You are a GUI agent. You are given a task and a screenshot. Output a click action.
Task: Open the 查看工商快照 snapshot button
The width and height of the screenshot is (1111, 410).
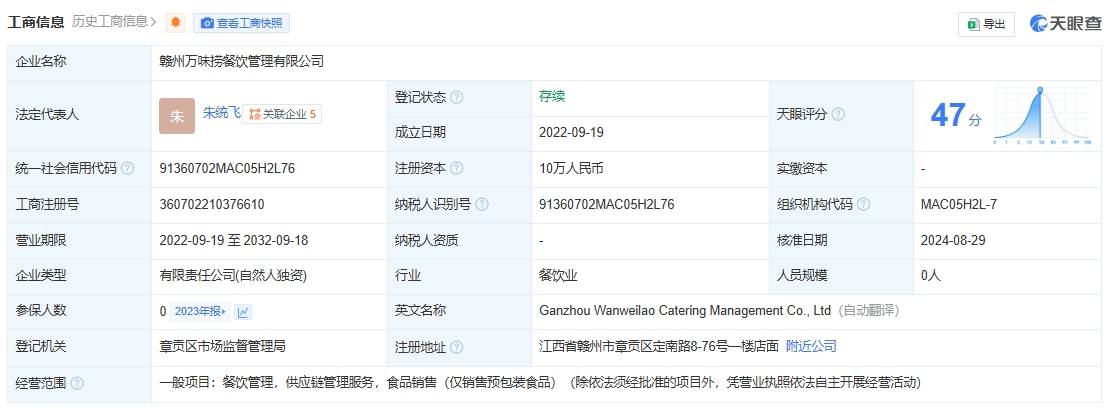pyautogui.click(x=241, y=22)
